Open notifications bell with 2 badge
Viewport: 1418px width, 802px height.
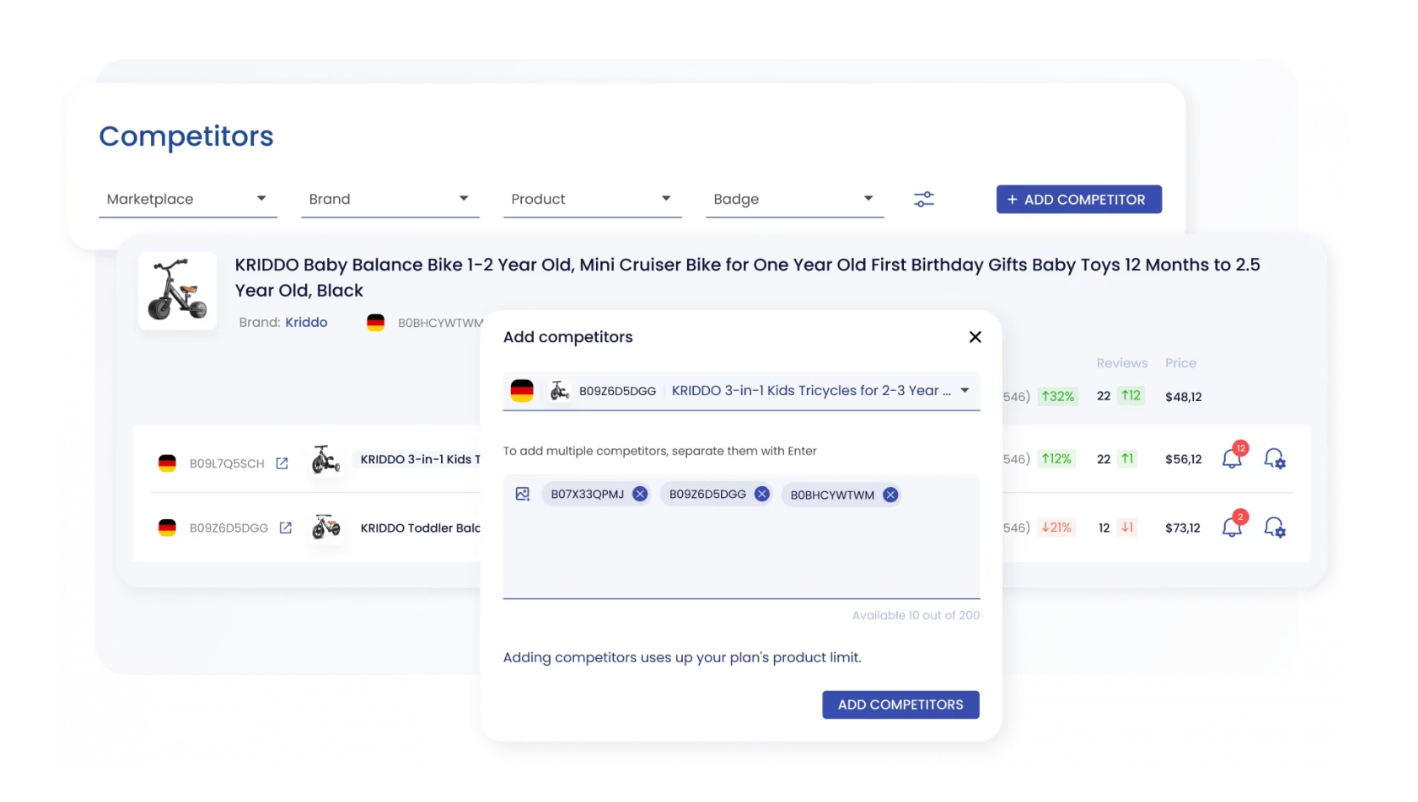pyautogui.click(x=1232, y=527)
